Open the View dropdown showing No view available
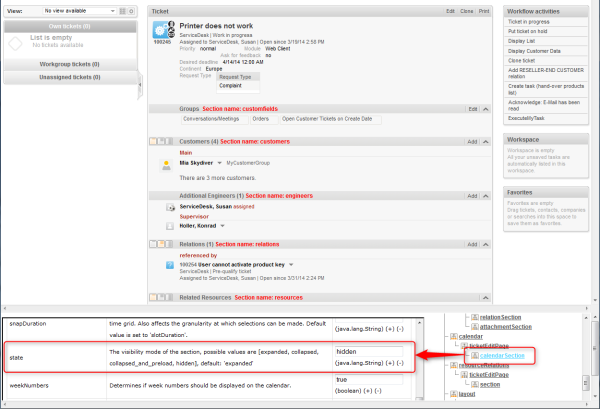This screenshot has height=409, width=600. (79, 11)
